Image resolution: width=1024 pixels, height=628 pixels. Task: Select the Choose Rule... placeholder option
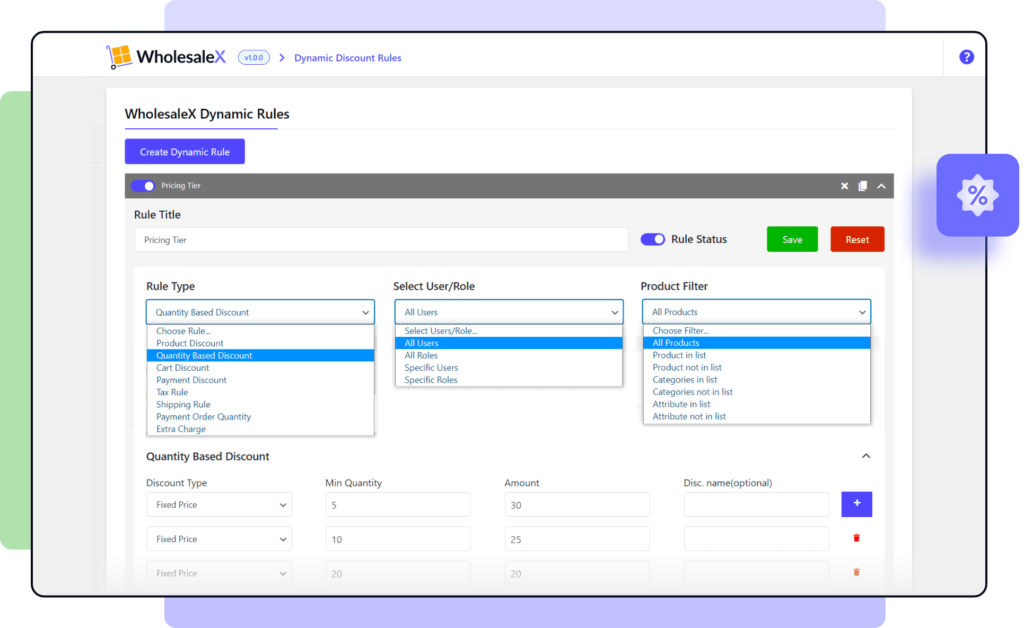[260, 331]
